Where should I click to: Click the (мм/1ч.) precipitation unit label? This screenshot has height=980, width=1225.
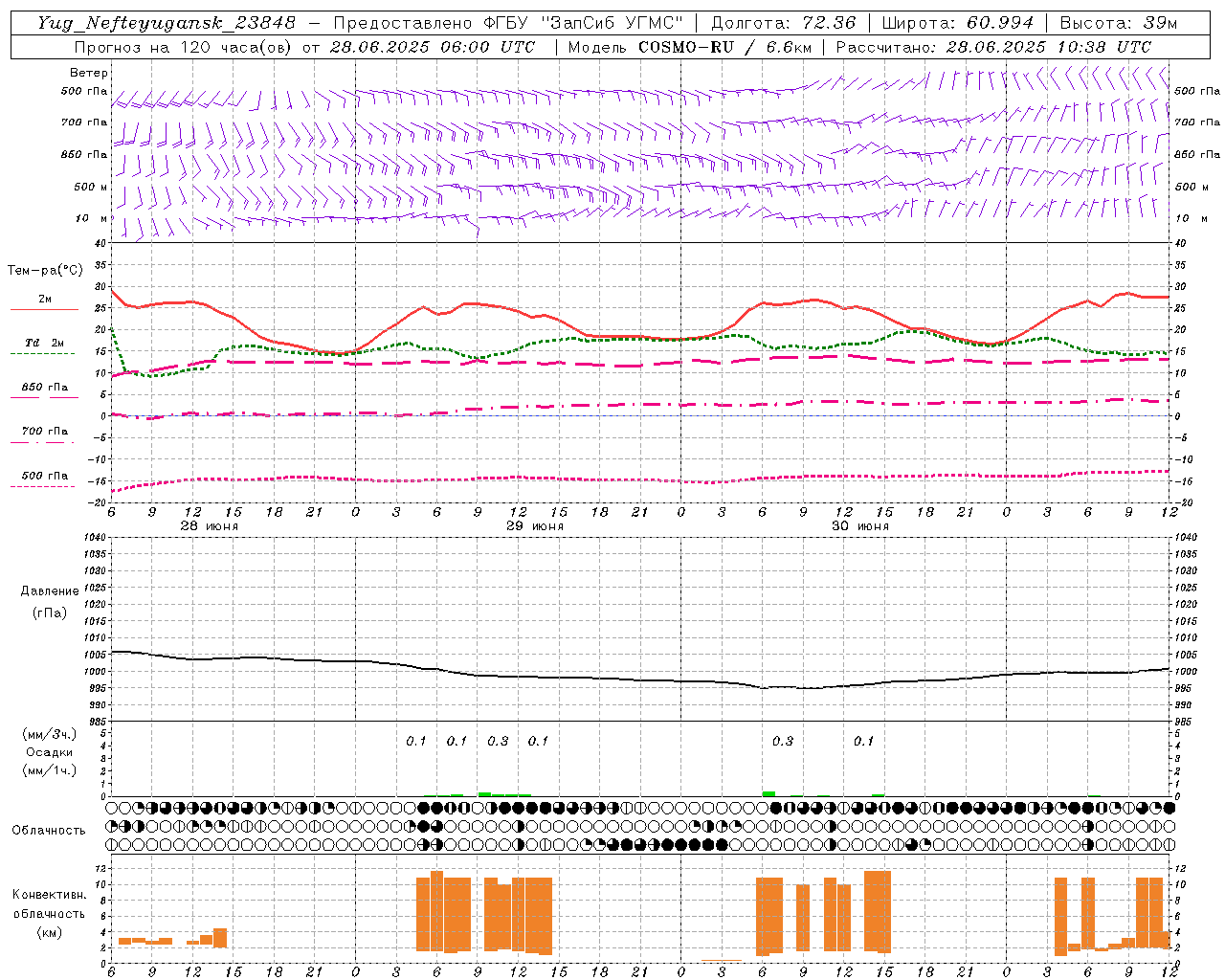50,770
